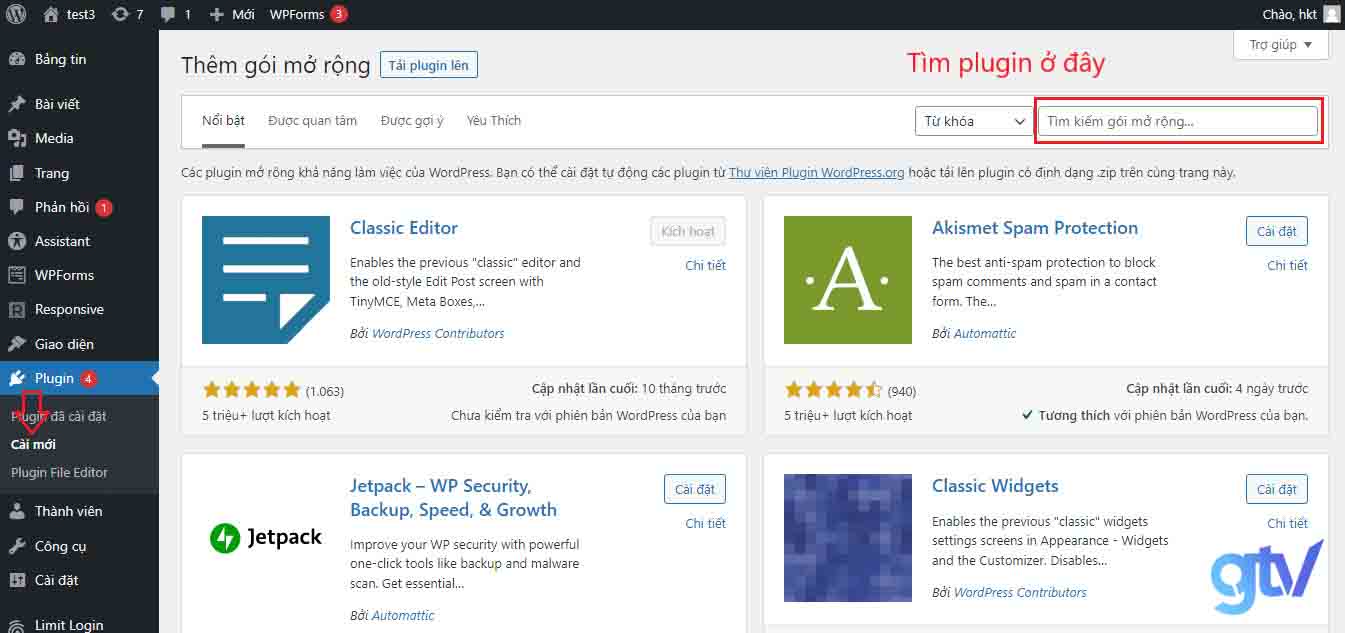Click the plugin search input field
Image resolution: width=1345 pixels, height=633 pixels.
[x=1177, y=119]
